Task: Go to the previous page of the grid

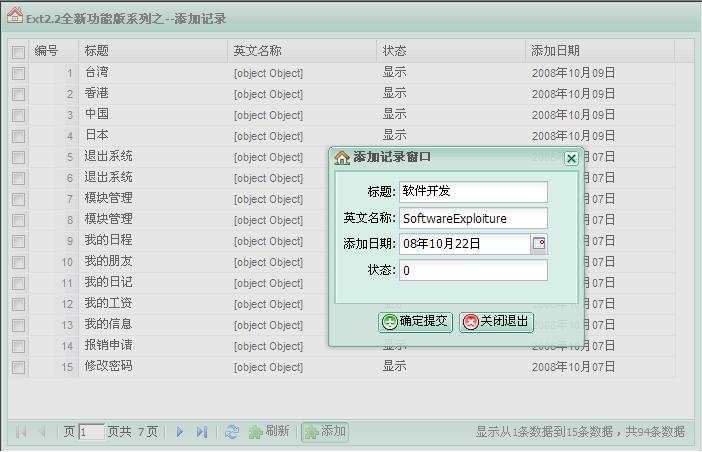Action: pos(43,432)
